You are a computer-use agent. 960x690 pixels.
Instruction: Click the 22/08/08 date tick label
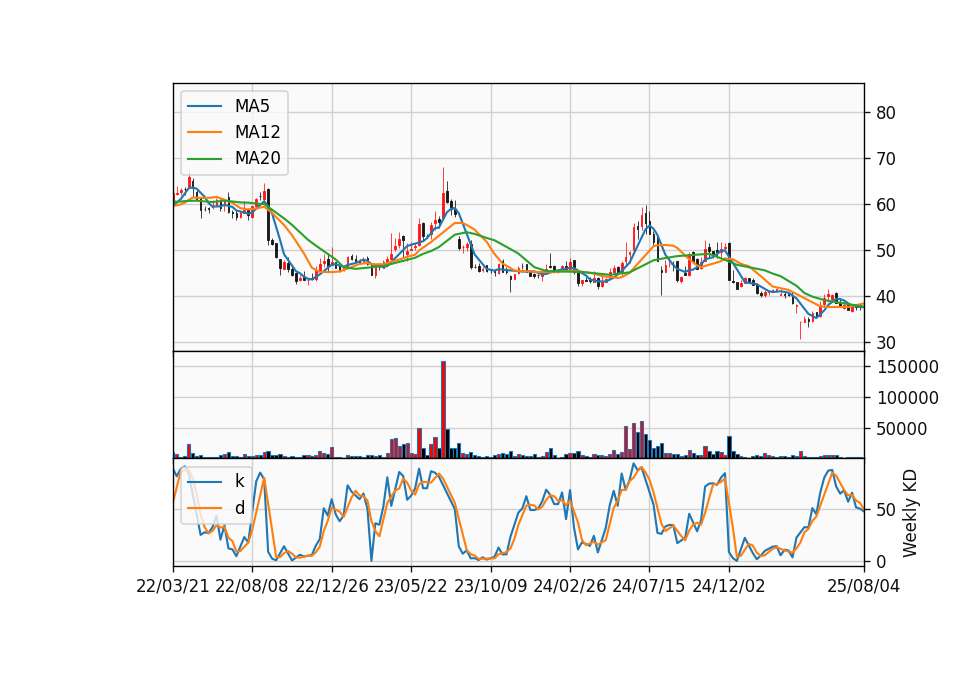point(252,587)
